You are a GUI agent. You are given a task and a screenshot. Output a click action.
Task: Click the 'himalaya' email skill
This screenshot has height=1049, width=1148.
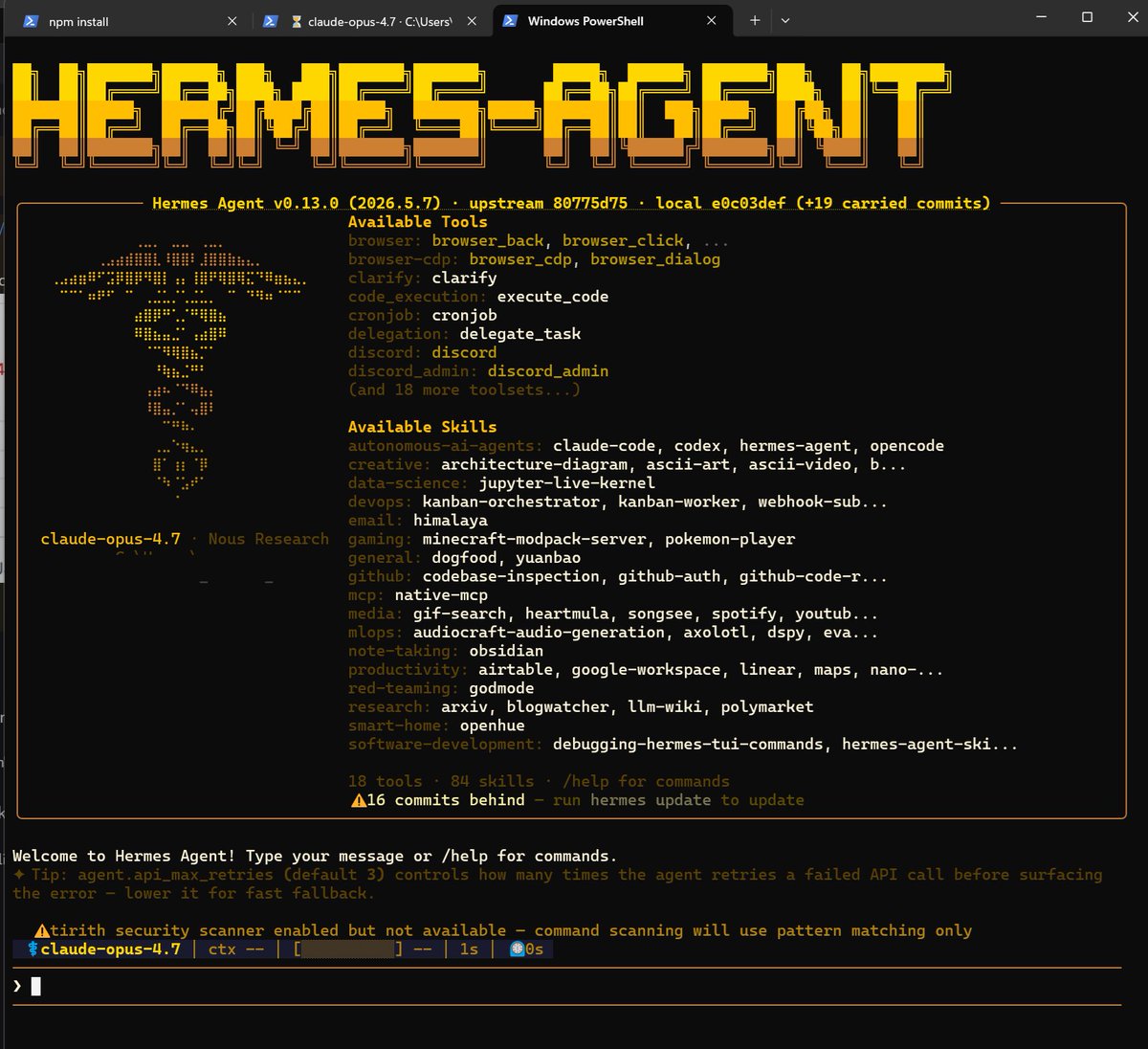pos(451,521)
